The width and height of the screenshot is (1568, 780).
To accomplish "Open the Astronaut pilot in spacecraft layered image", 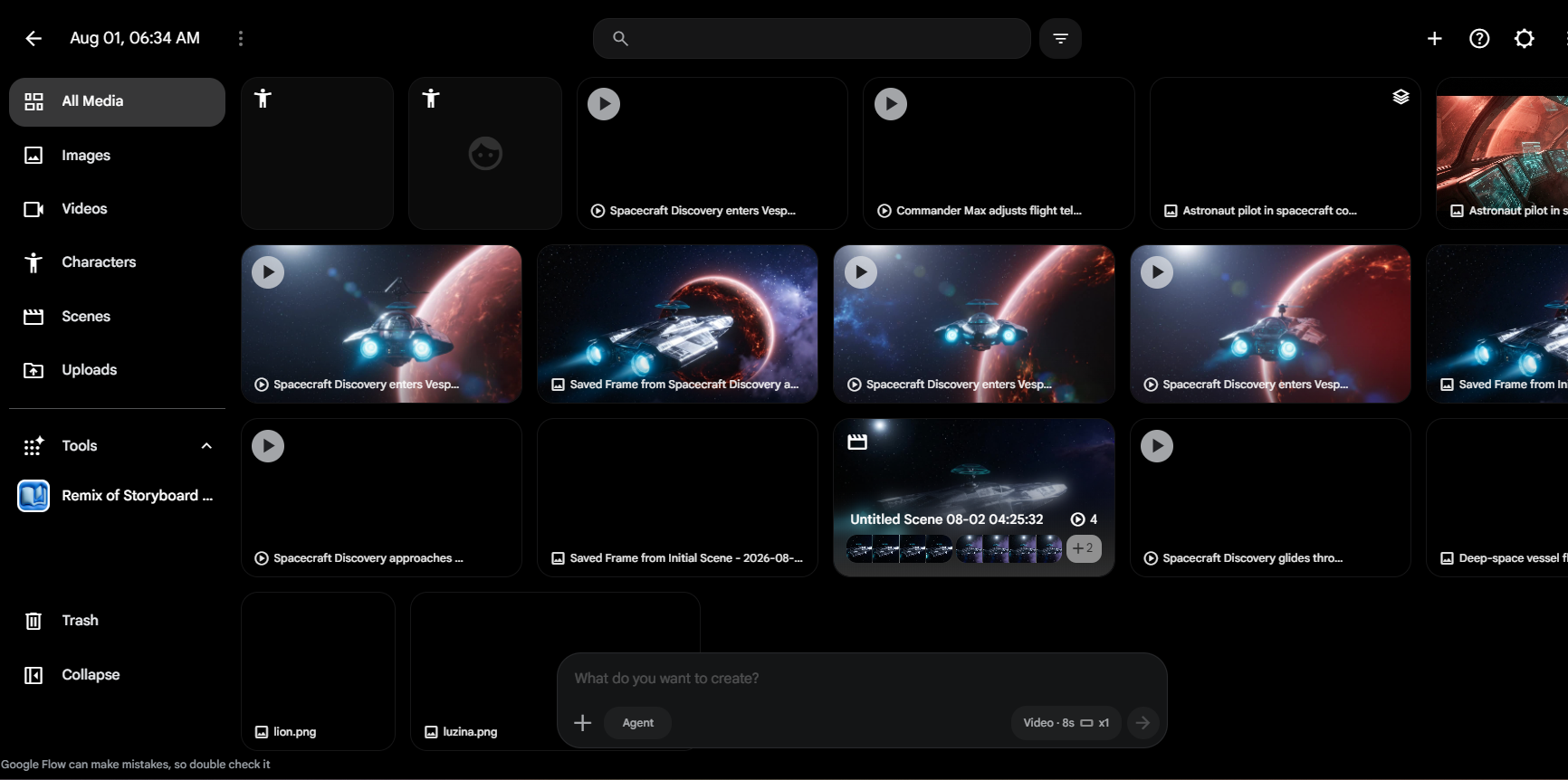I will tap(1285, 153).
